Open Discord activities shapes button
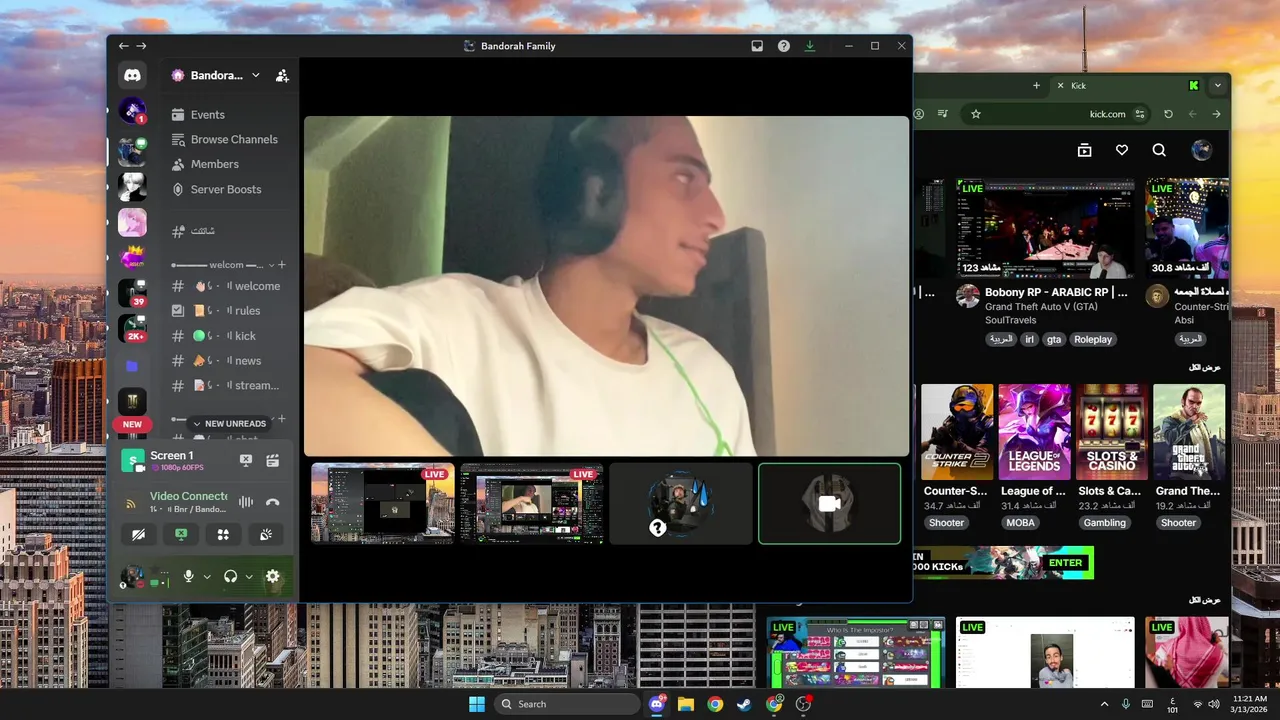Viewport: 1280px width, 720px height. click(223, 535)
